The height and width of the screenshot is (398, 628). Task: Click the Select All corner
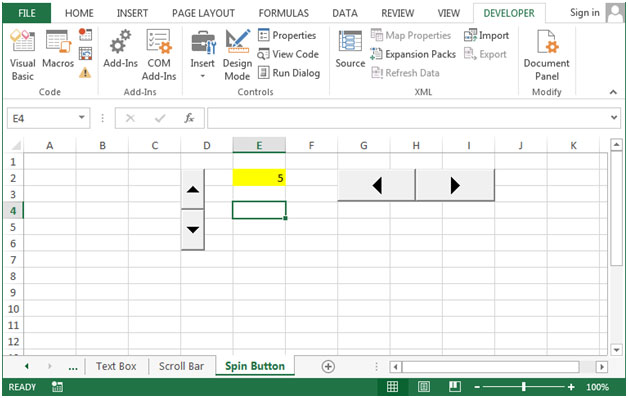coord(15,145)
